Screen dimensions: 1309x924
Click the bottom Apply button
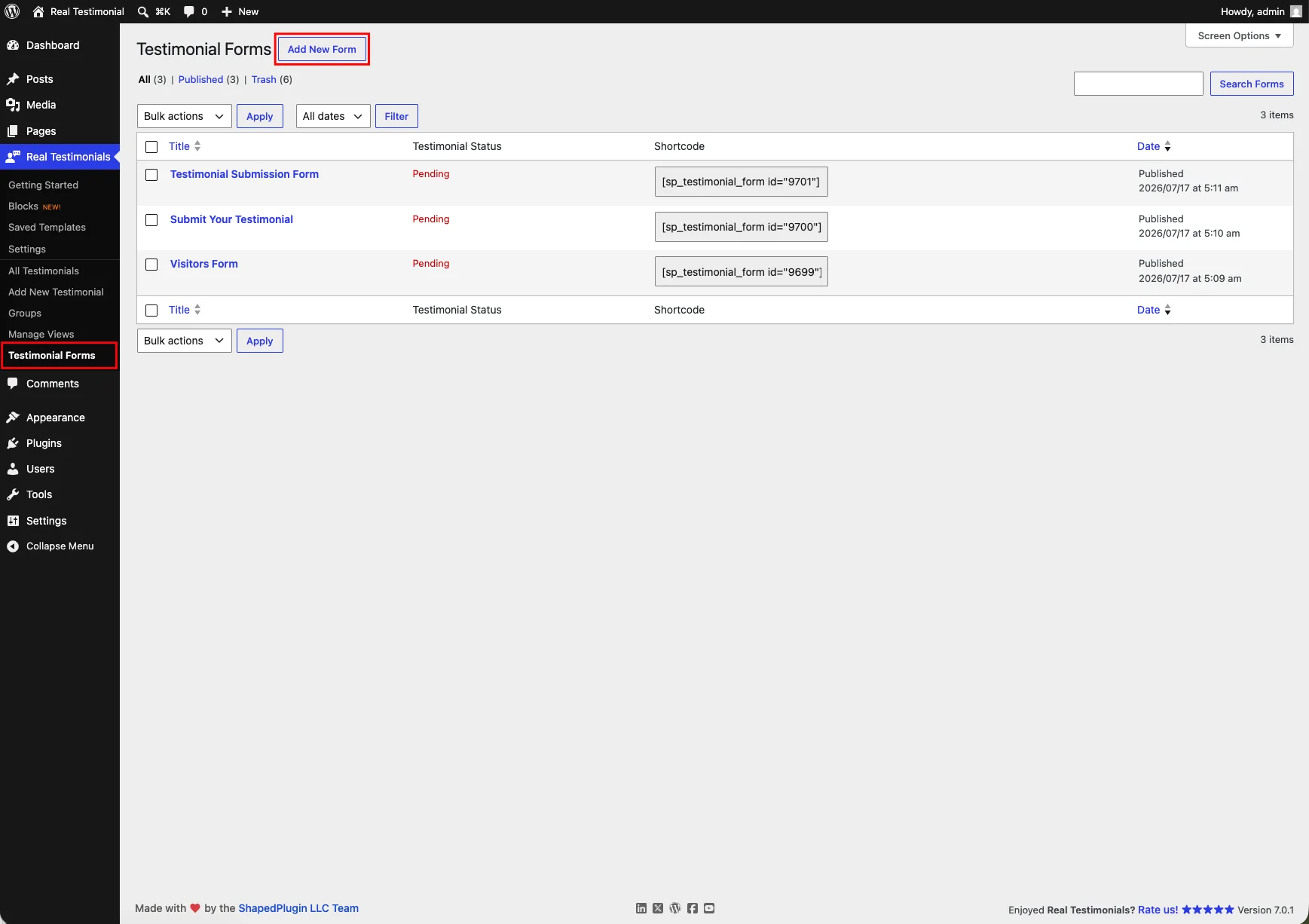pyautogui.click(x=260, y=341)
